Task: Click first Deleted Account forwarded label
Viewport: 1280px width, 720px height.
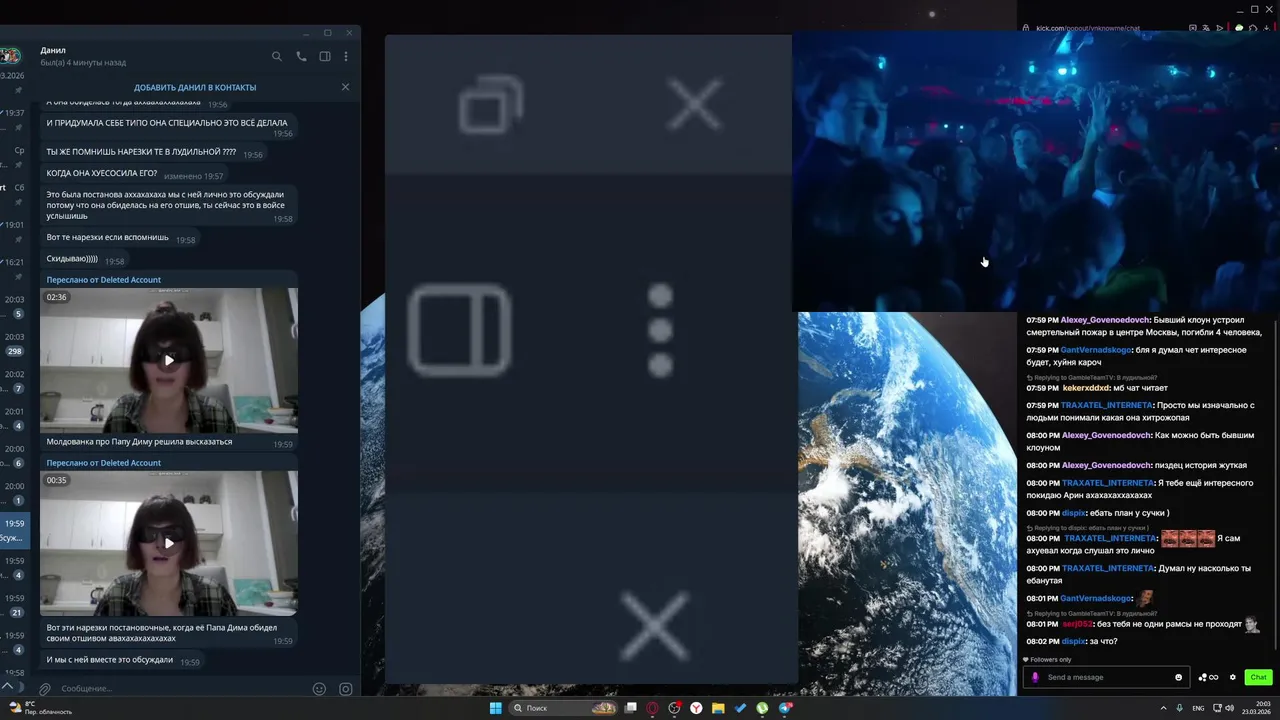Action: click(103, 280)
